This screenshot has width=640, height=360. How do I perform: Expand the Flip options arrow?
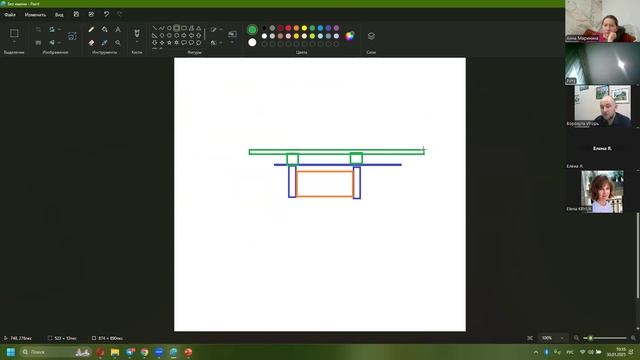click(59, 42)
